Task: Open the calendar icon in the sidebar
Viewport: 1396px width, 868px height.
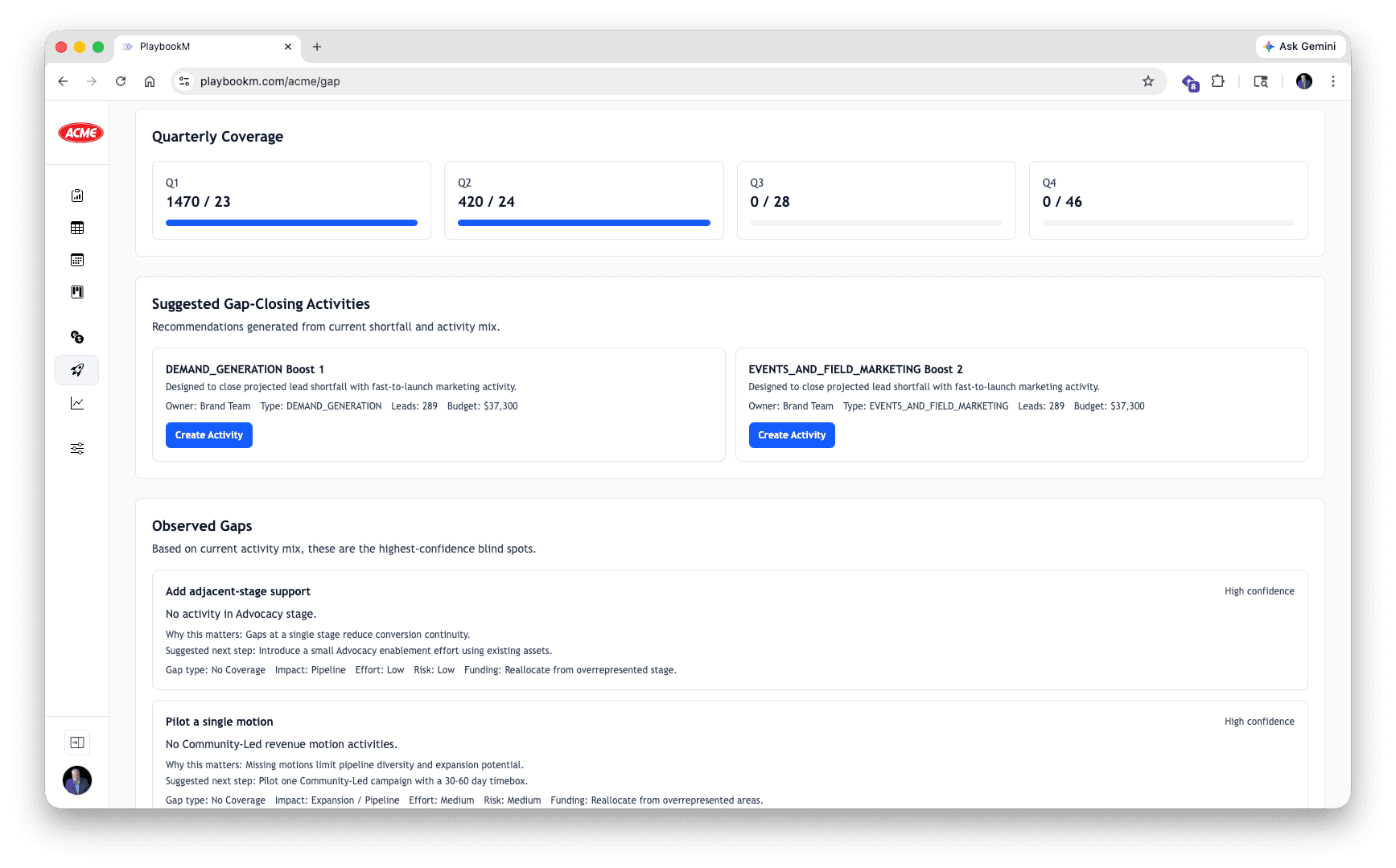Action: point(76,260)
